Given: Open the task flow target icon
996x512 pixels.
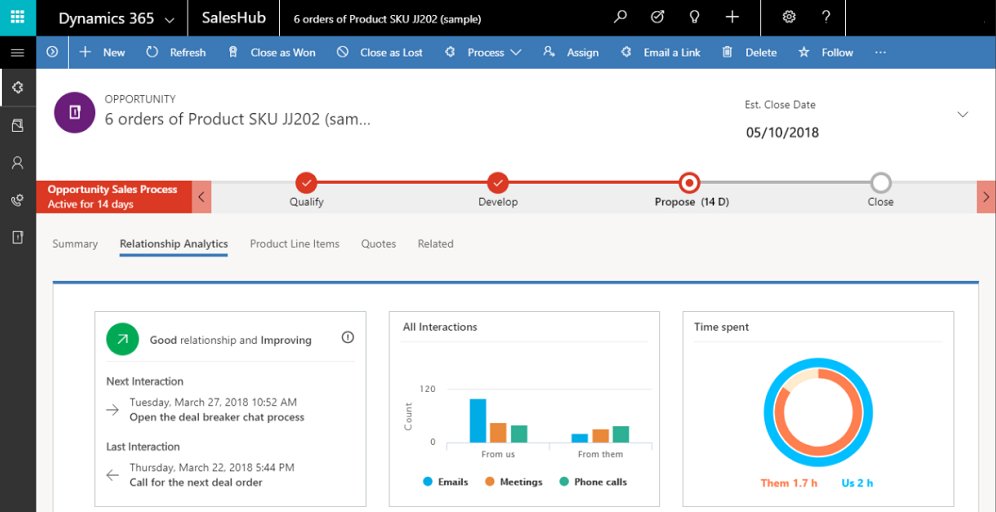Looking at the screenshot, I should (x=657, y=17).
